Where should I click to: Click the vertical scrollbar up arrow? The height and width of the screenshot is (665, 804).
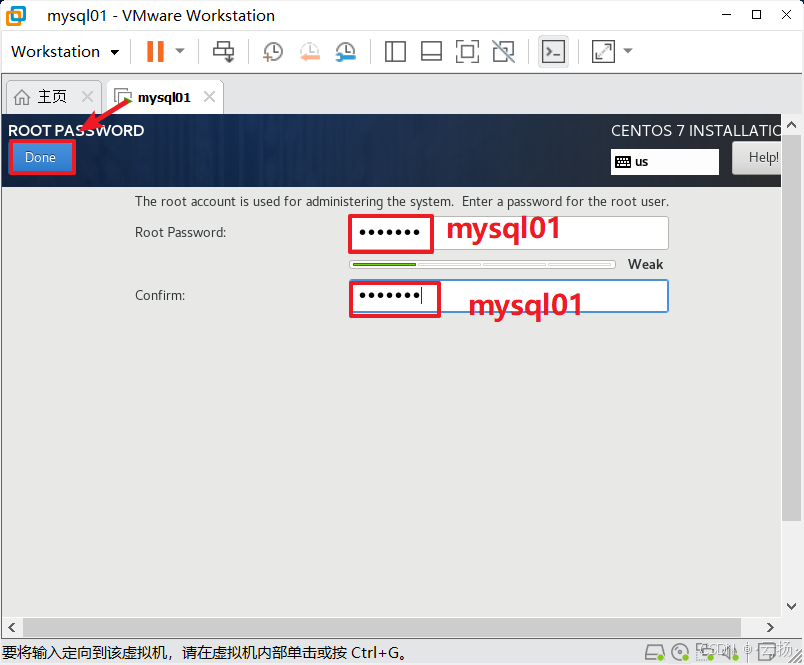click(x=791, y=125)
